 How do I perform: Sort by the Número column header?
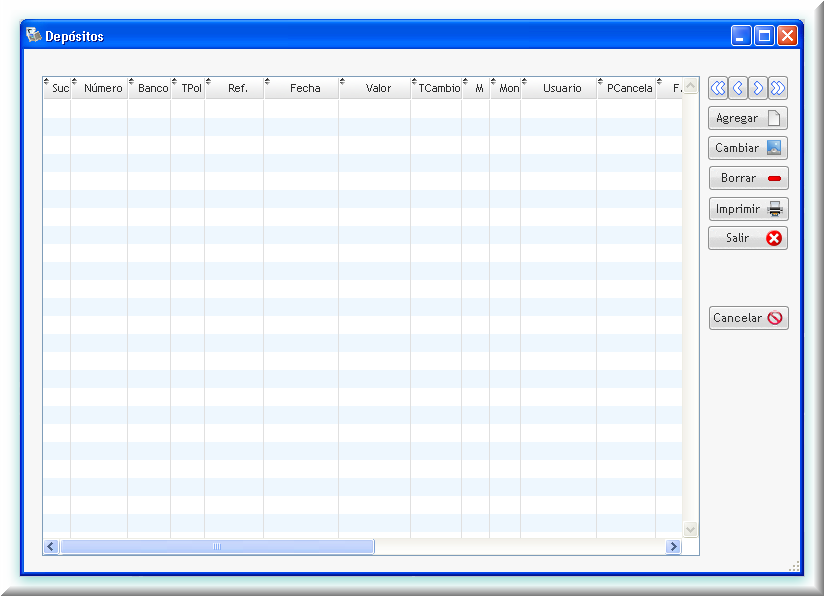99,88
